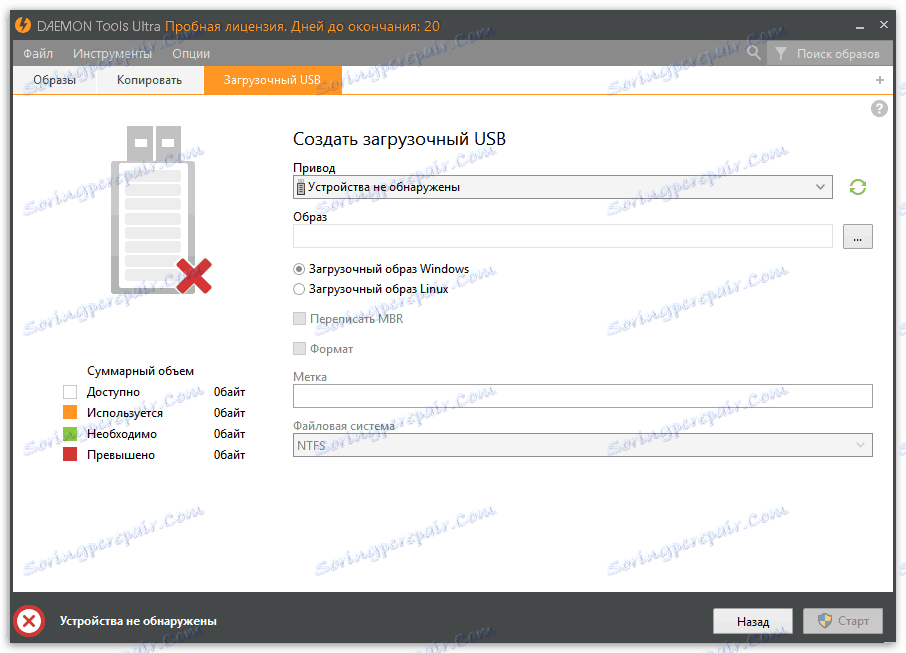
Task: Select the Загрузочный USB tab
Action: coord(272,80)
